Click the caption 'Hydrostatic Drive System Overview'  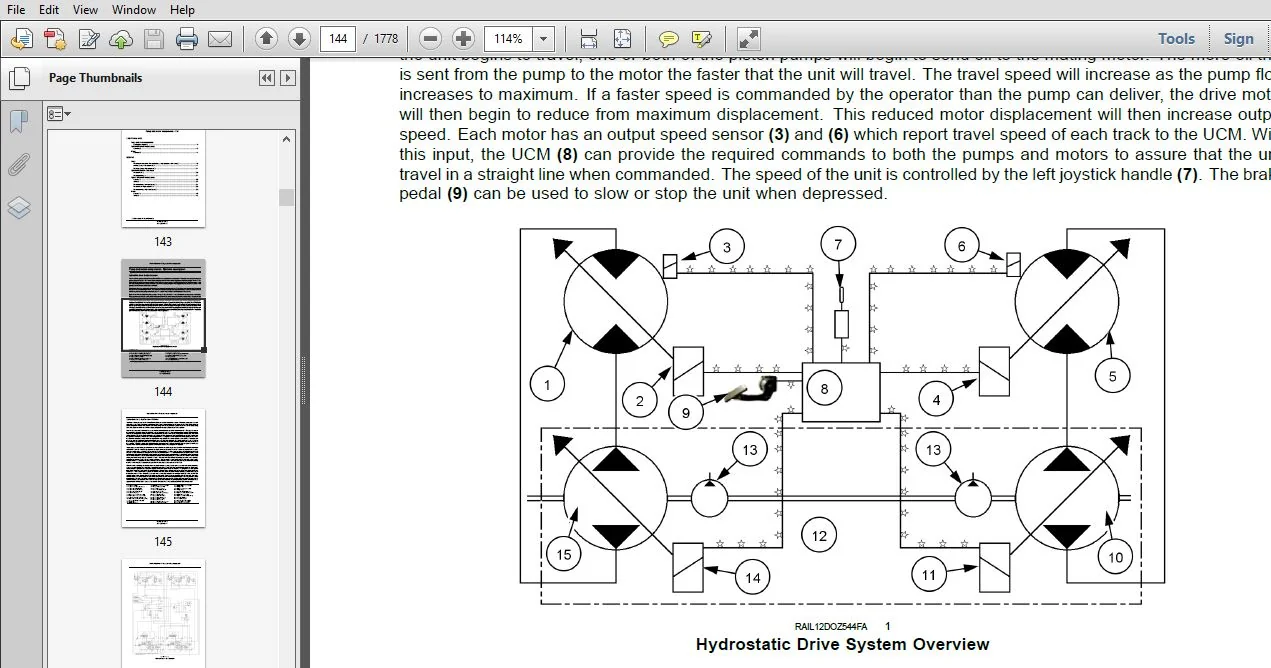coord(843,645)
